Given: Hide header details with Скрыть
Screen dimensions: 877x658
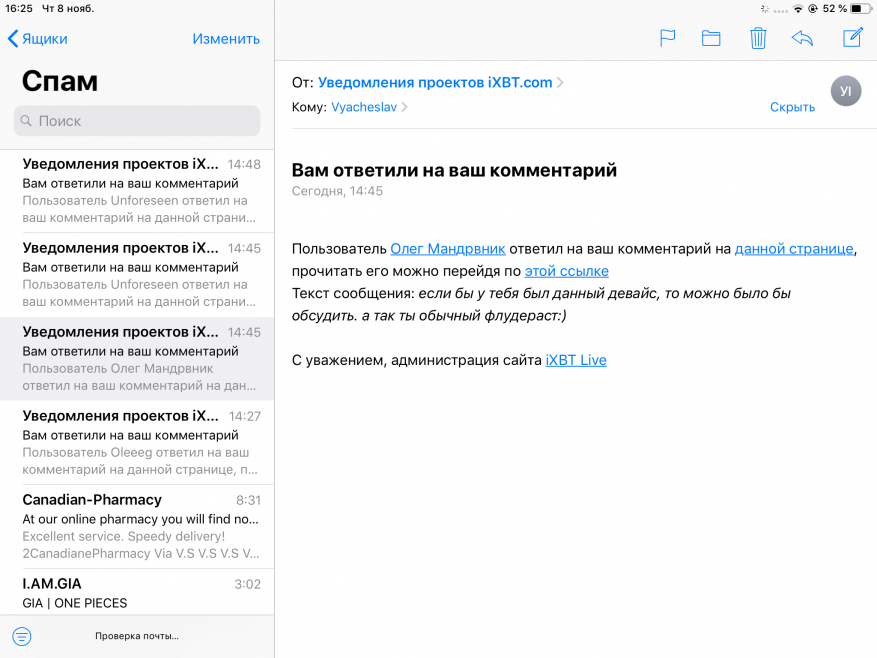Looking at the screenshot, I should tap(792, 107).
